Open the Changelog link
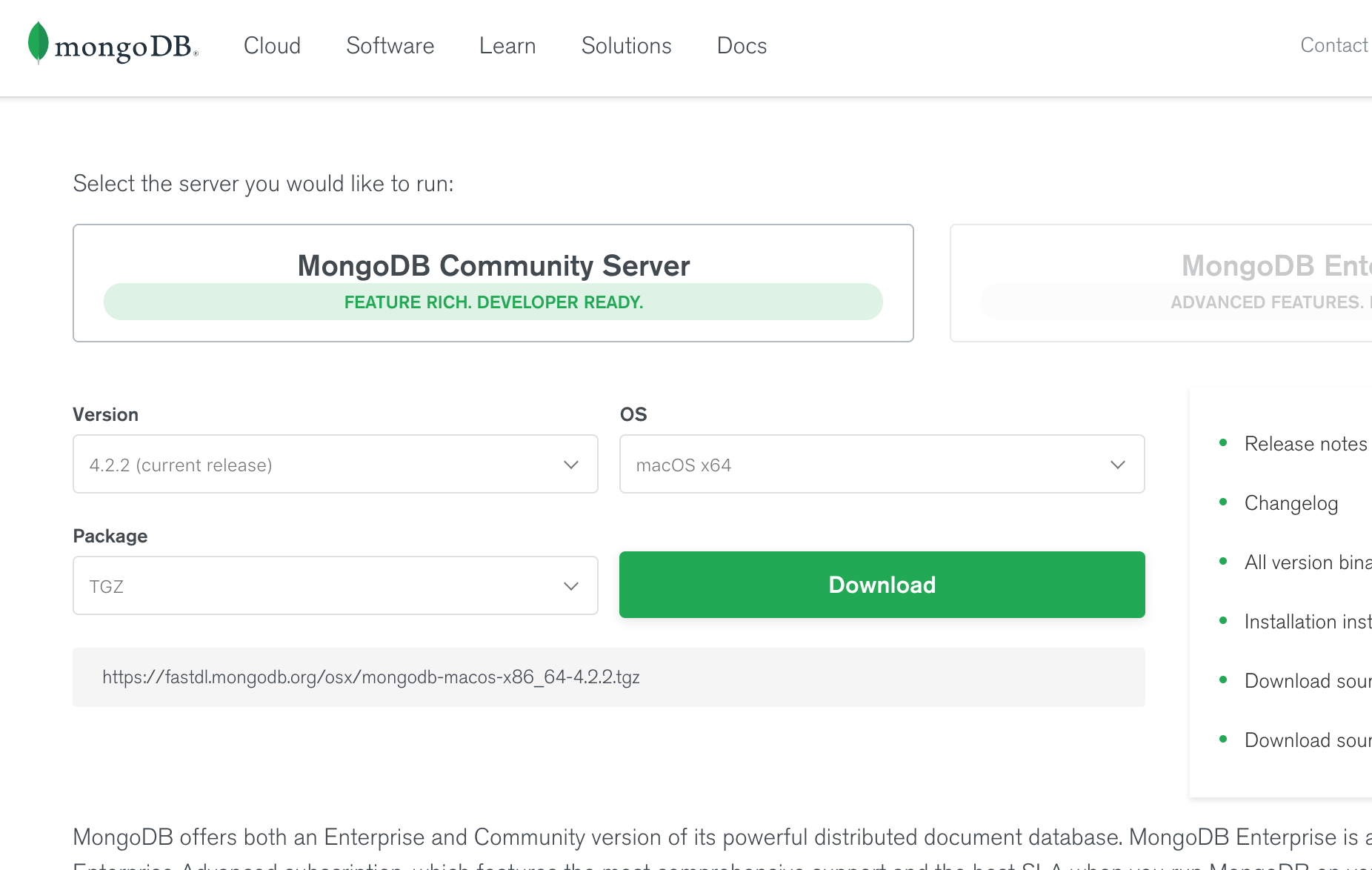Viewport: 1372px width, 870px height. pos(1291,503)
